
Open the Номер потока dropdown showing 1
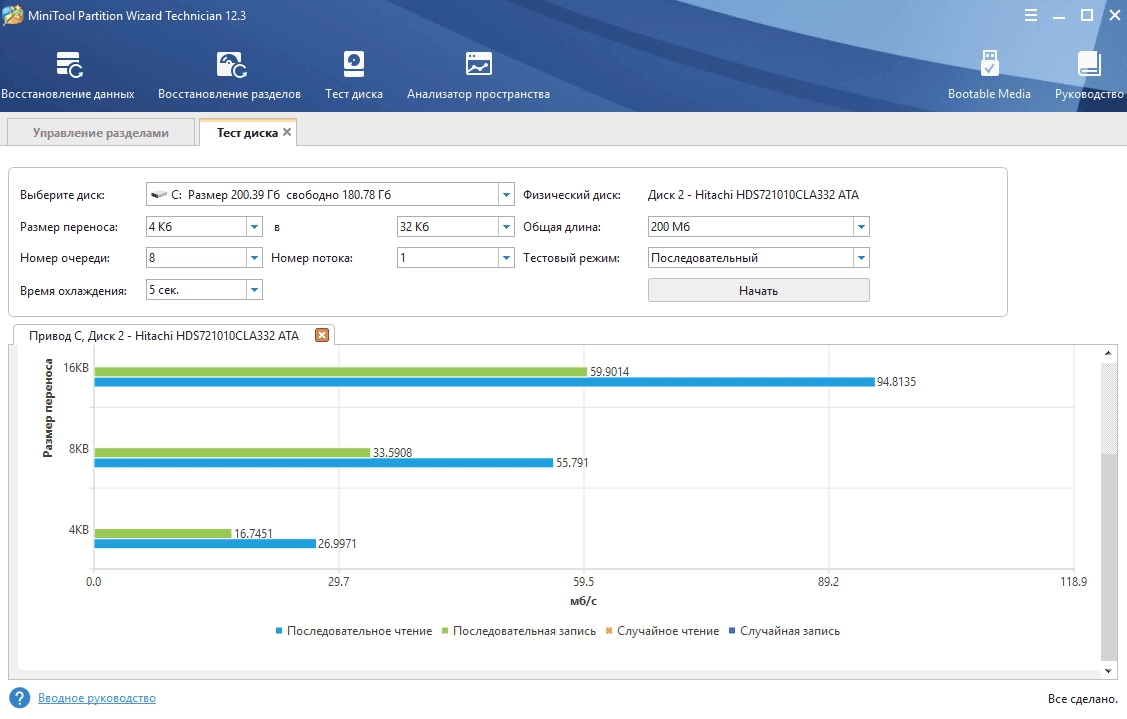506,257
